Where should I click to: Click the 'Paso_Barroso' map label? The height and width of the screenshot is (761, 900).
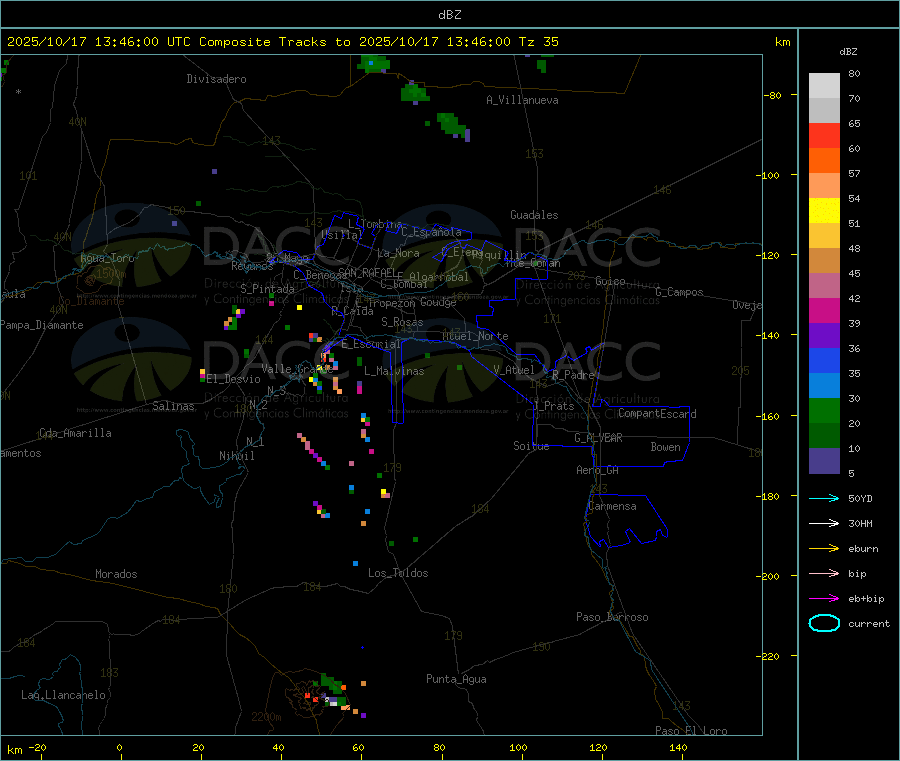612,617
